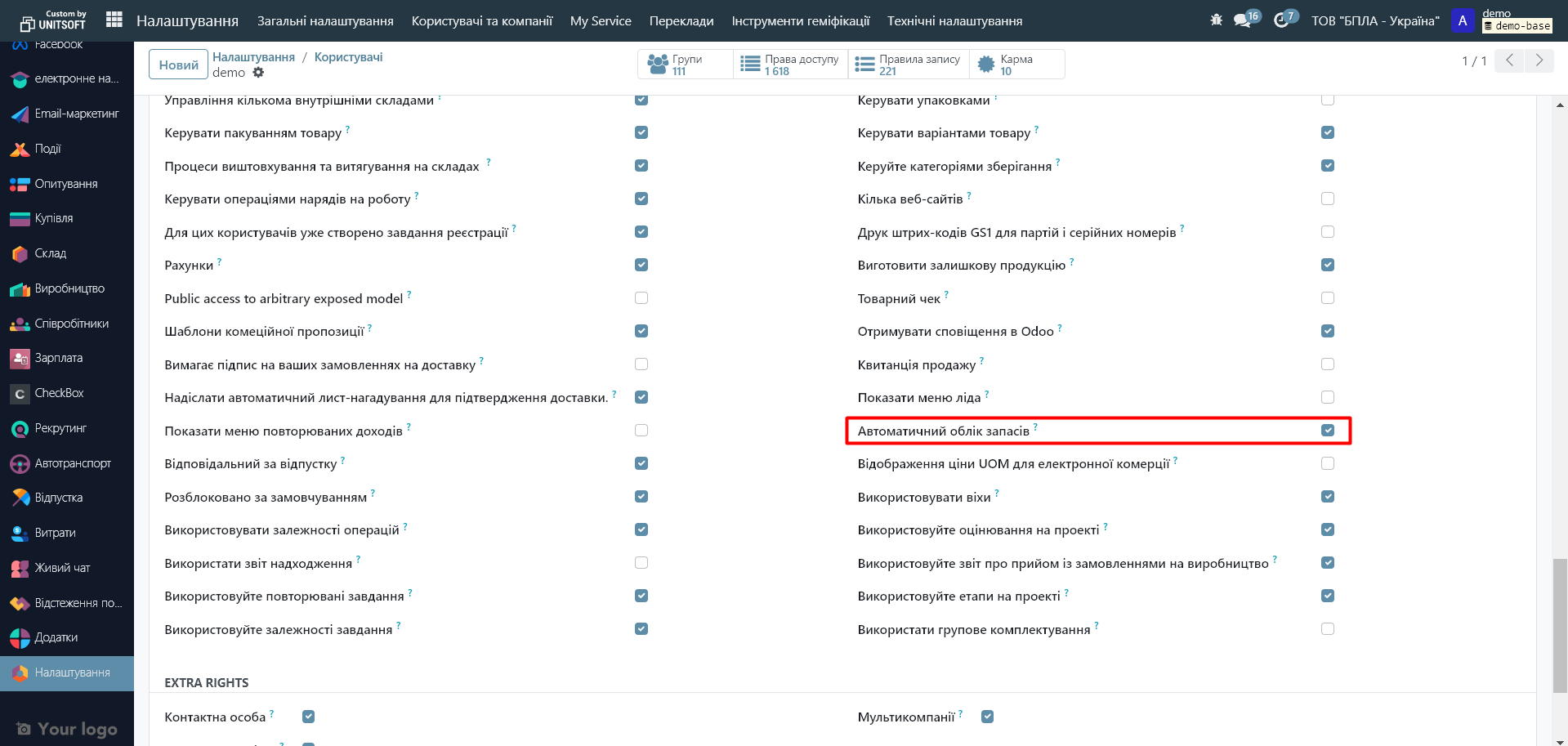Open the Склад app in sidebar

point(51,253)
